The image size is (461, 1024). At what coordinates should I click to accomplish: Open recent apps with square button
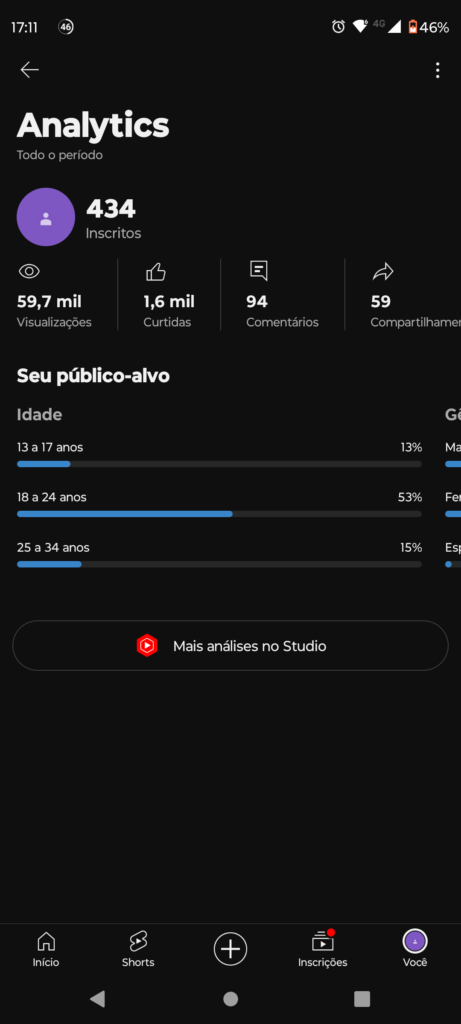tap(362, 999)
